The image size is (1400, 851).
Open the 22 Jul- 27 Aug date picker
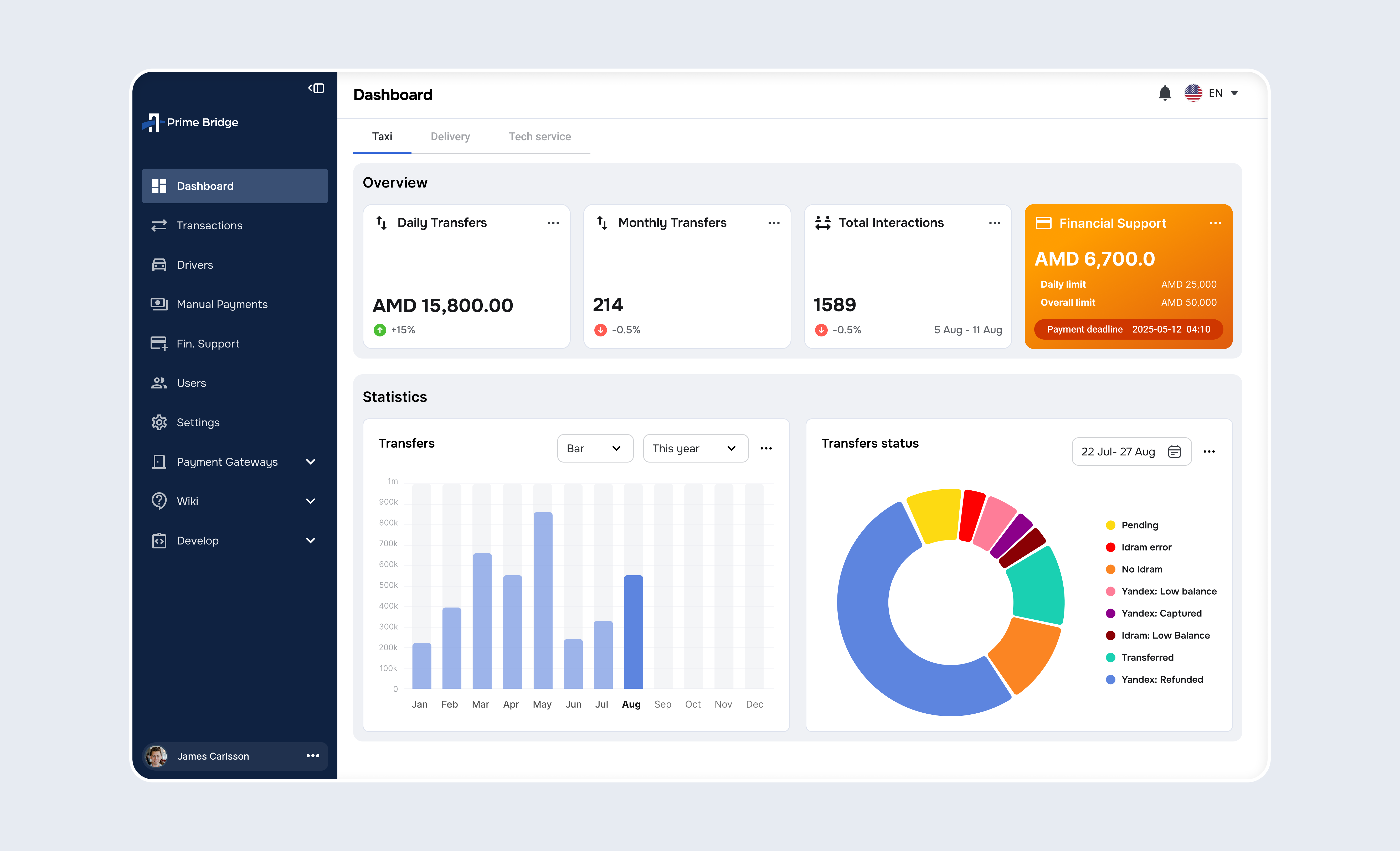pyautogui.click(x=1131, y=452)
